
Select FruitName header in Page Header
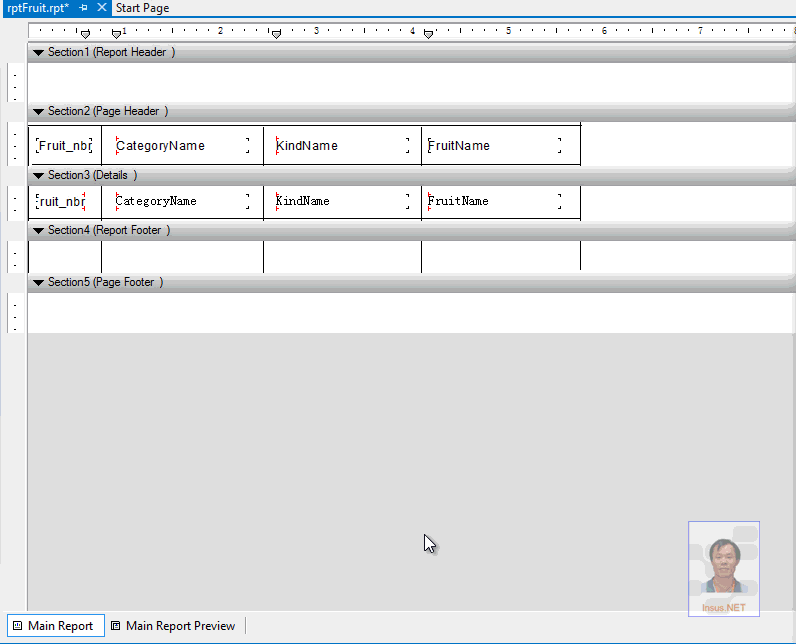click(x=494, y=146)
